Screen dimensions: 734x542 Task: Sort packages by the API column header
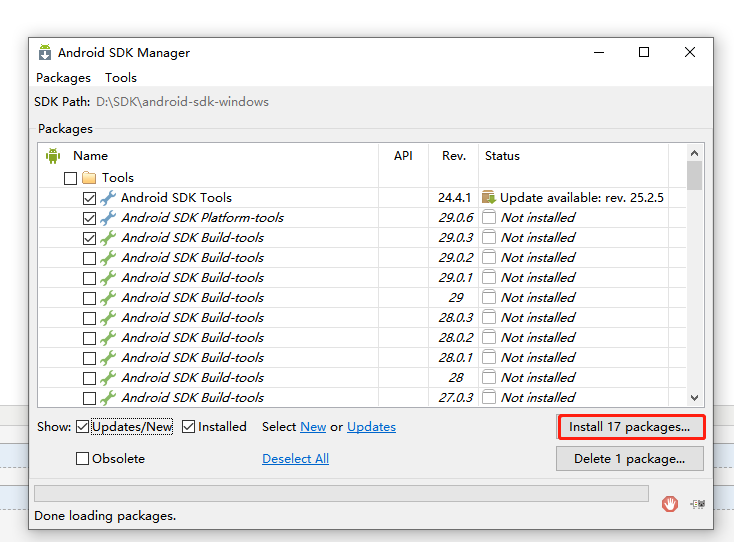pyautogui.click(x=403, y=156)
